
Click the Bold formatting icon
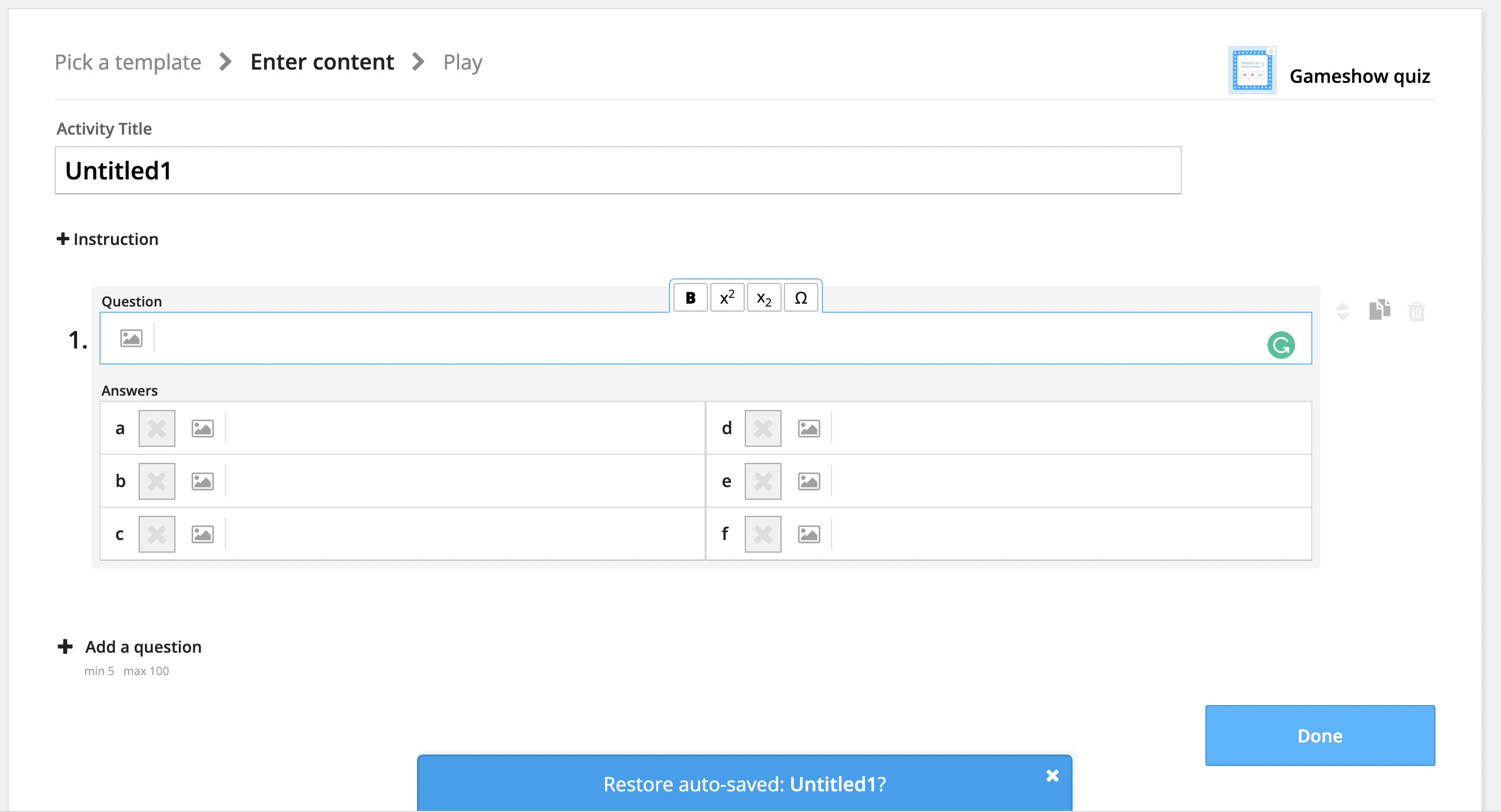(690, 298)
